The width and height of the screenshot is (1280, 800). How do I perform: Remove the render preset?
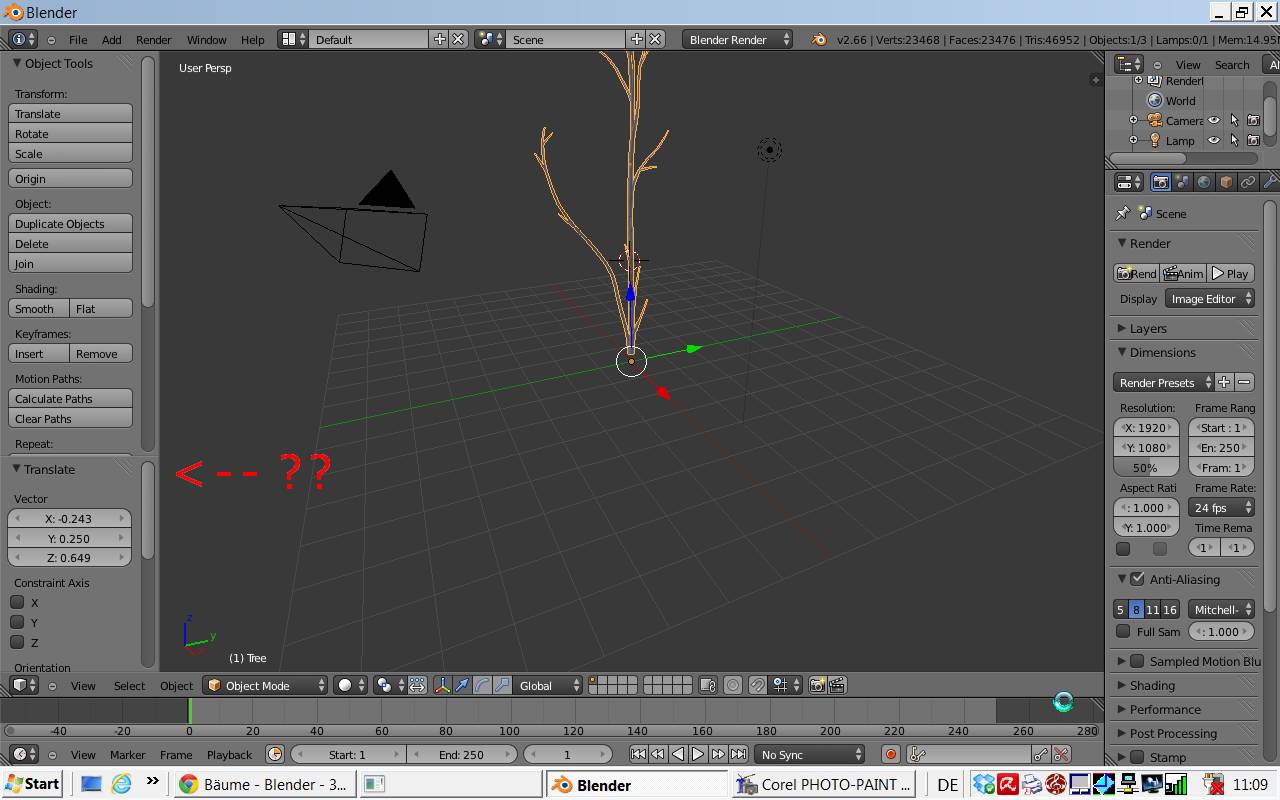pos(1244,382)
